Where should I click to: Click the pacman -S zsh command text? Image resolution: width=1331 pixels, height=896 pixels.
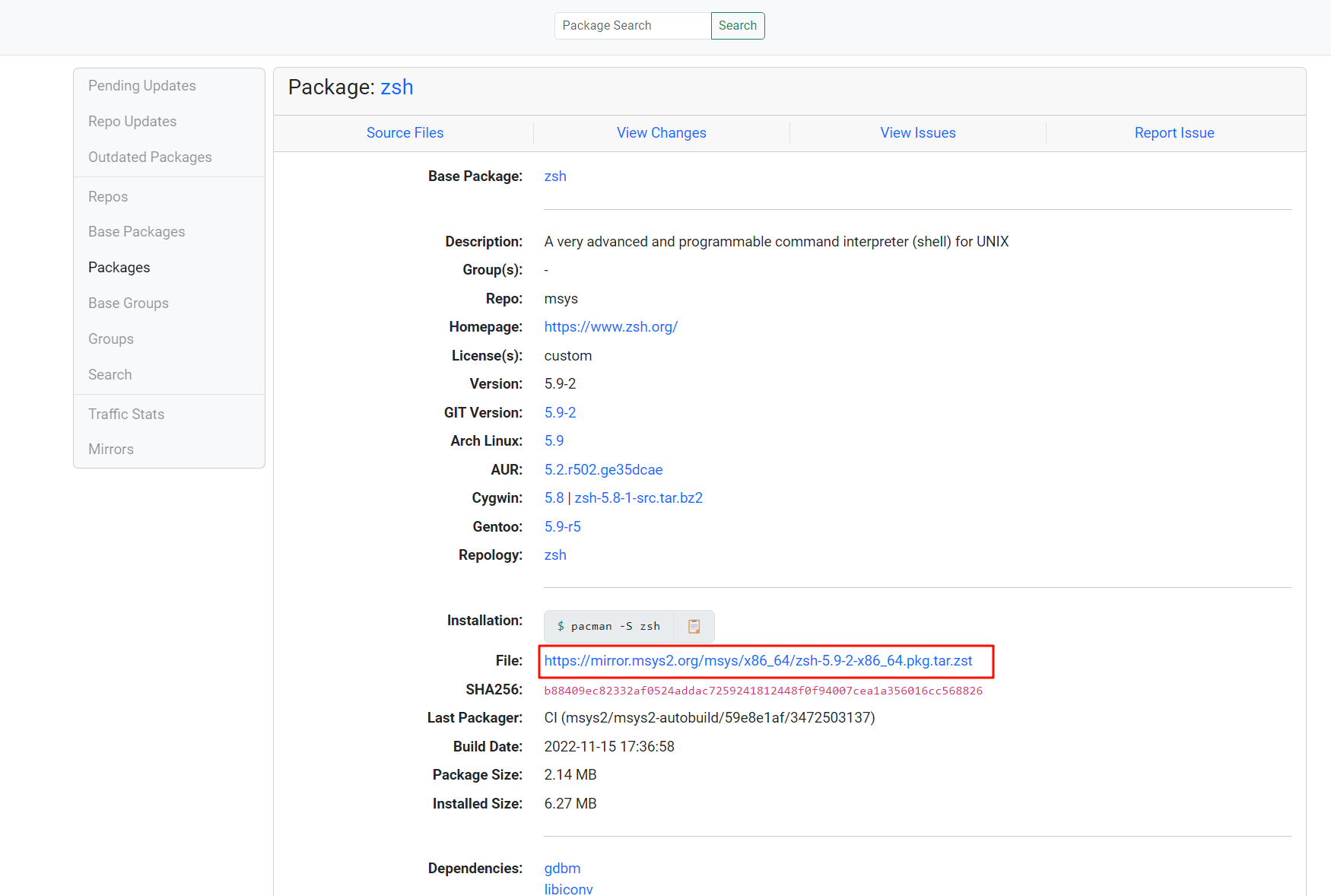point(608,627)
